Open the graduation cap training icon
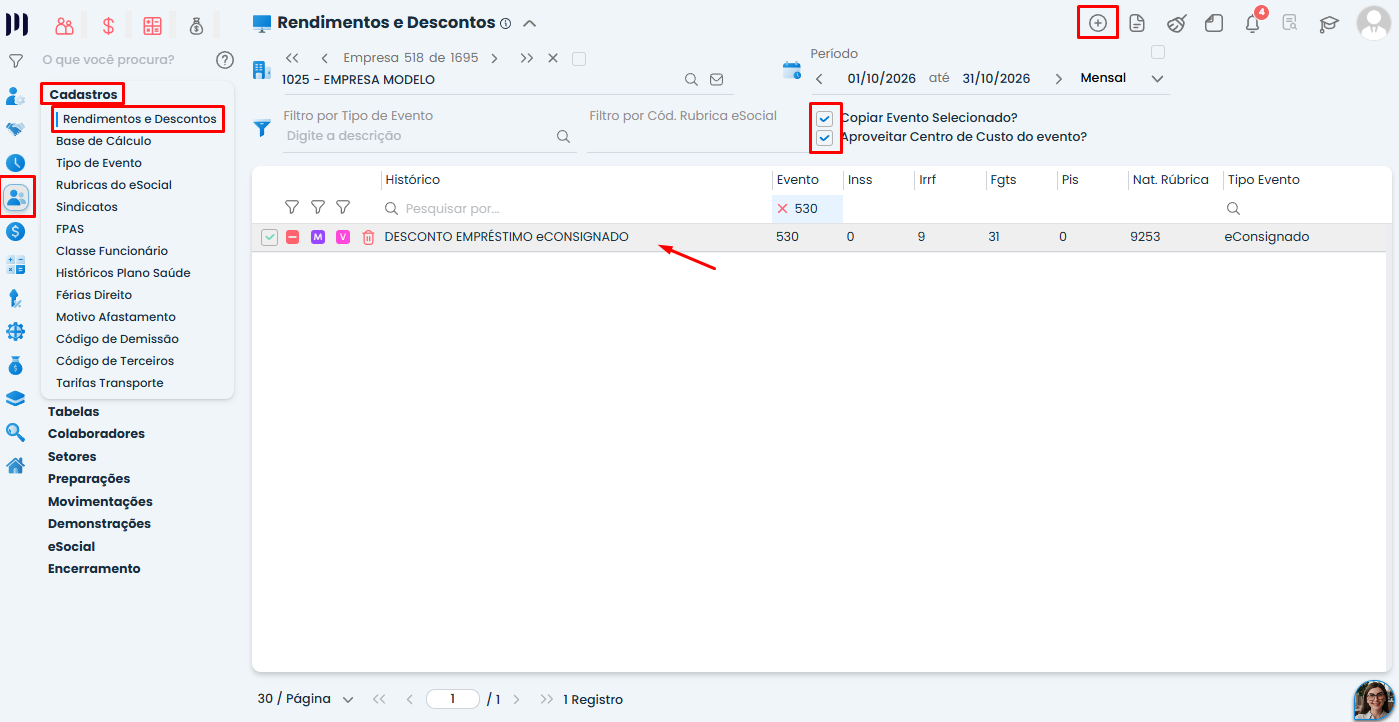1399x722 pixels. [1328, 23]
